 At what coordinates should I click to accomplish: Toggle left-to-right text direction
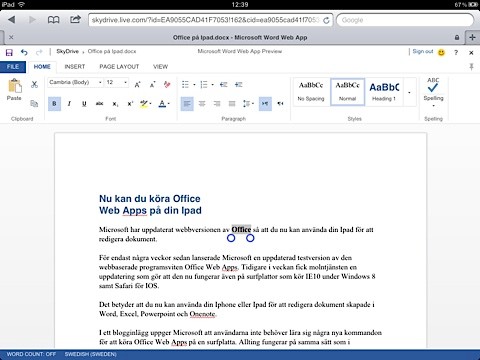coord(265,104)
